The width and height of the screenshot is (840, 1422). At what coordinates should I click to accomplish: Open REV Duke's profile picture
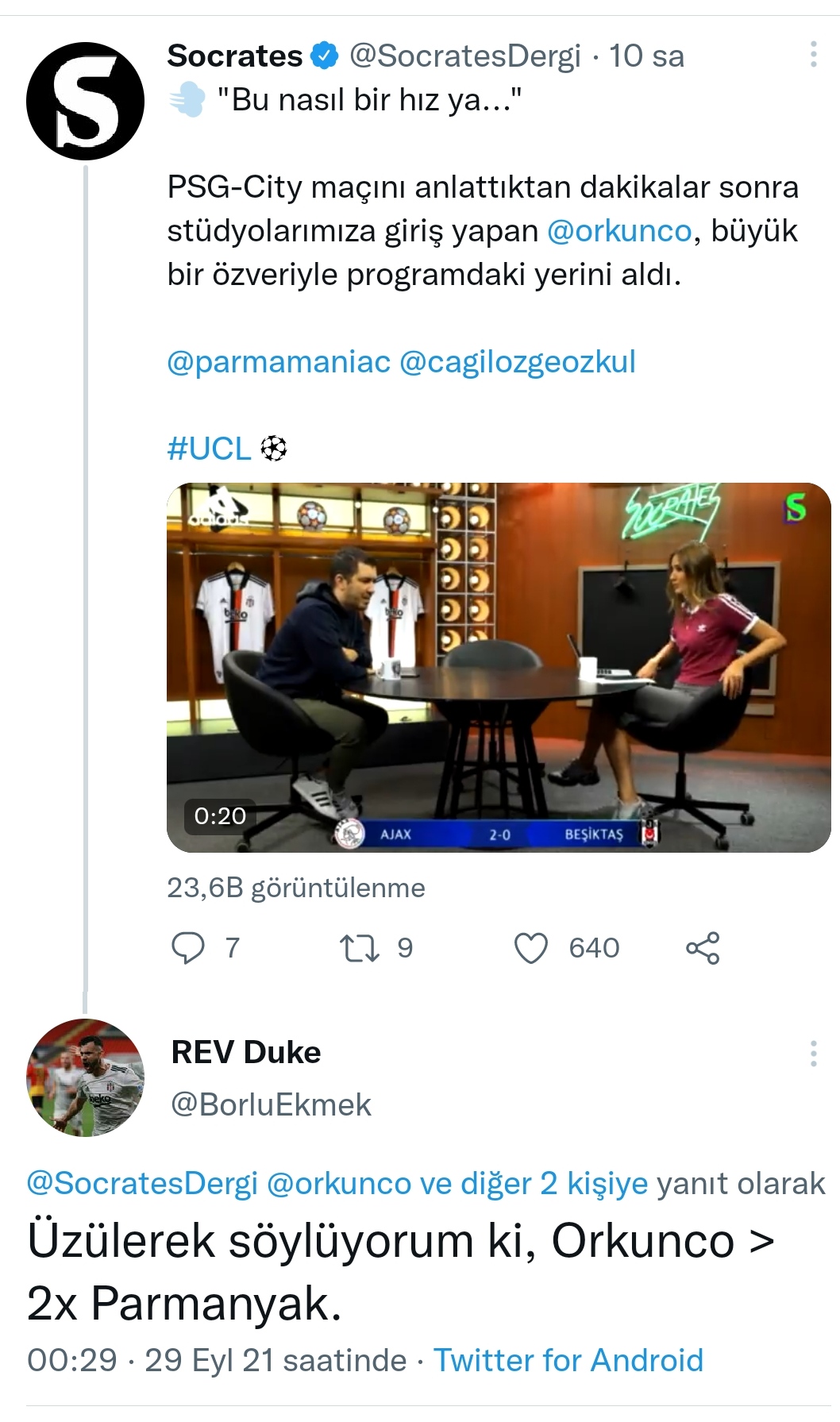tap(85, 1077)
